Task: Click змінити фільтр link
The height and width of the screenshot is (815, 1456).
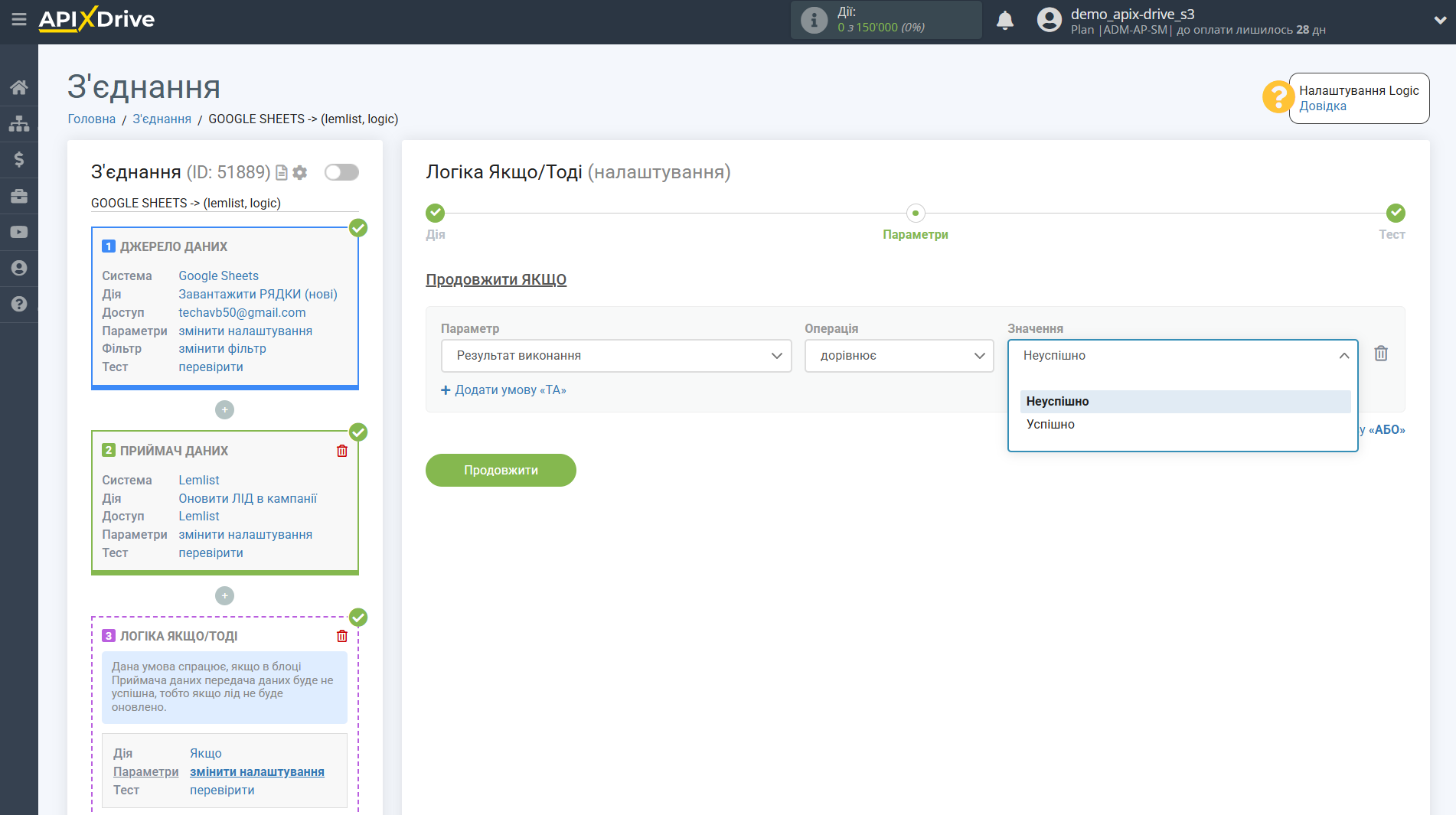Action: pos(222,348)
